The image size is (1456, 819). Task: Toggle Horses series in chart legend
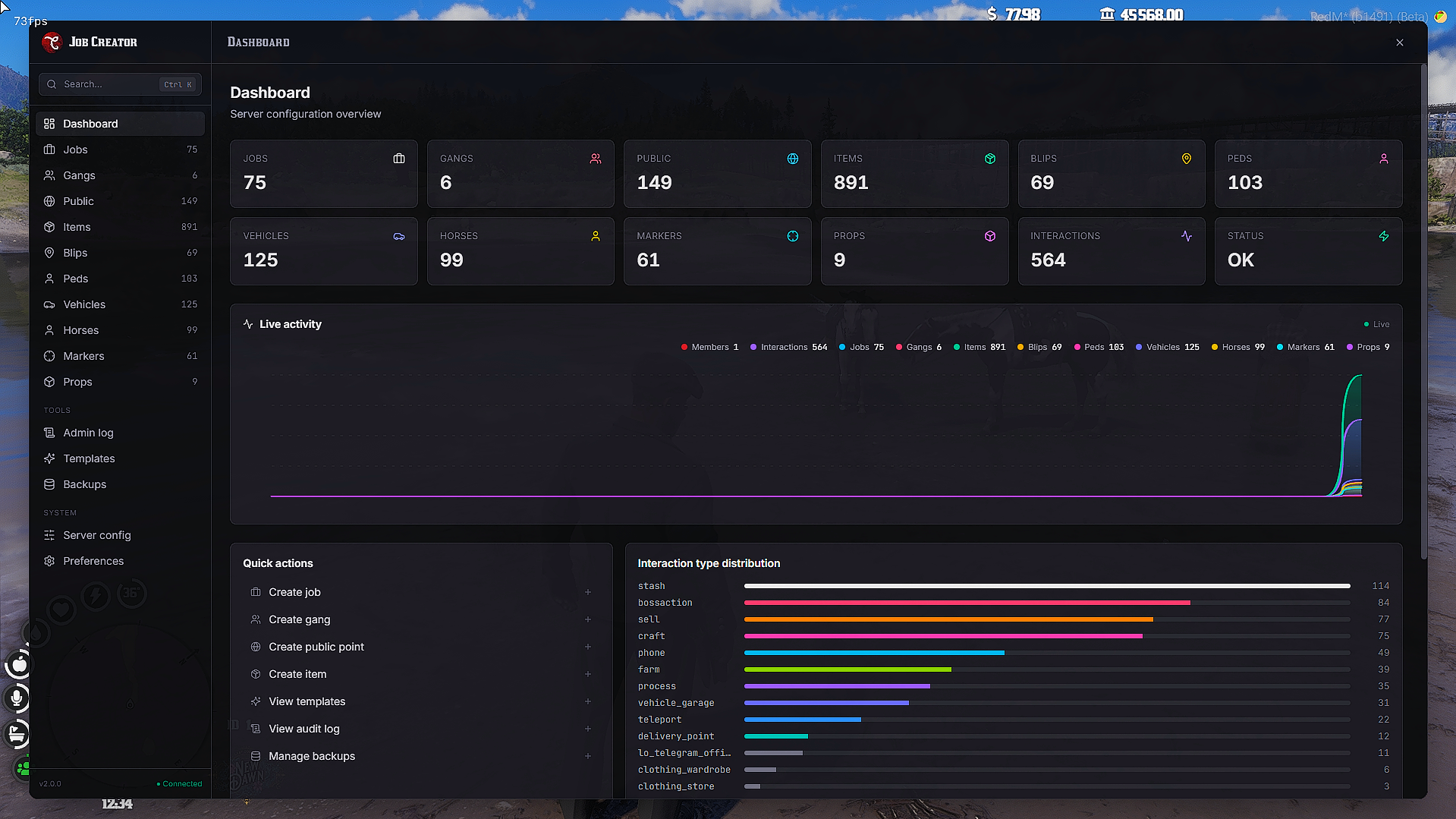[1238, 347]
